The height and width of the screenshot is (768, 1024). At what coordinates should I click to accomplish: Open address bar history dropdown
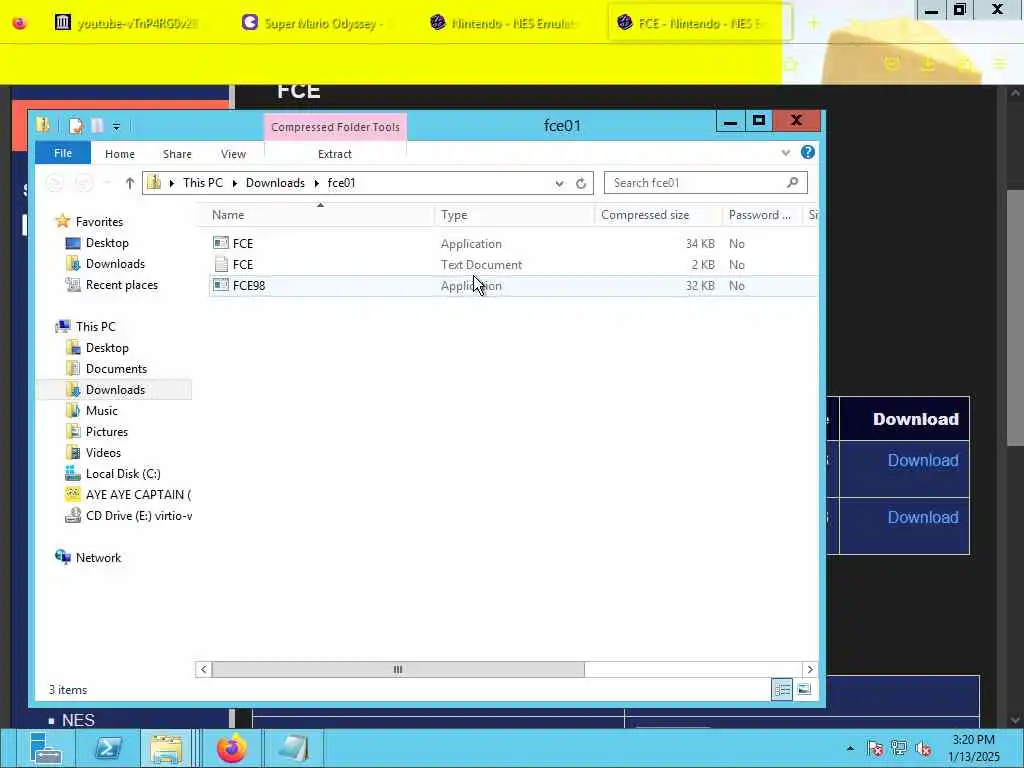click(x=559, y=184)
